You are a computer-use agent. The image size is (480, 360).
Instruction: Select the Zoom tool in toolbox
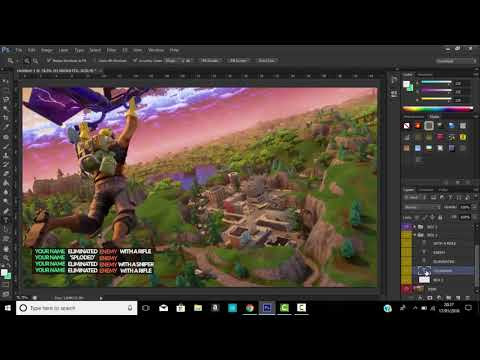[x=6, y=257]
